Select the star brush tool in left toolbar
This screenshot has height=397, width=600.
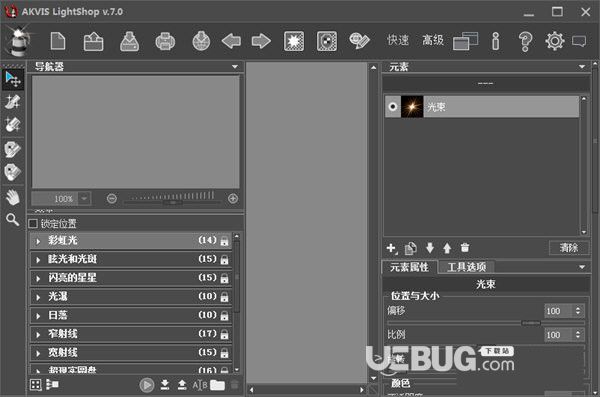(13, 102)
